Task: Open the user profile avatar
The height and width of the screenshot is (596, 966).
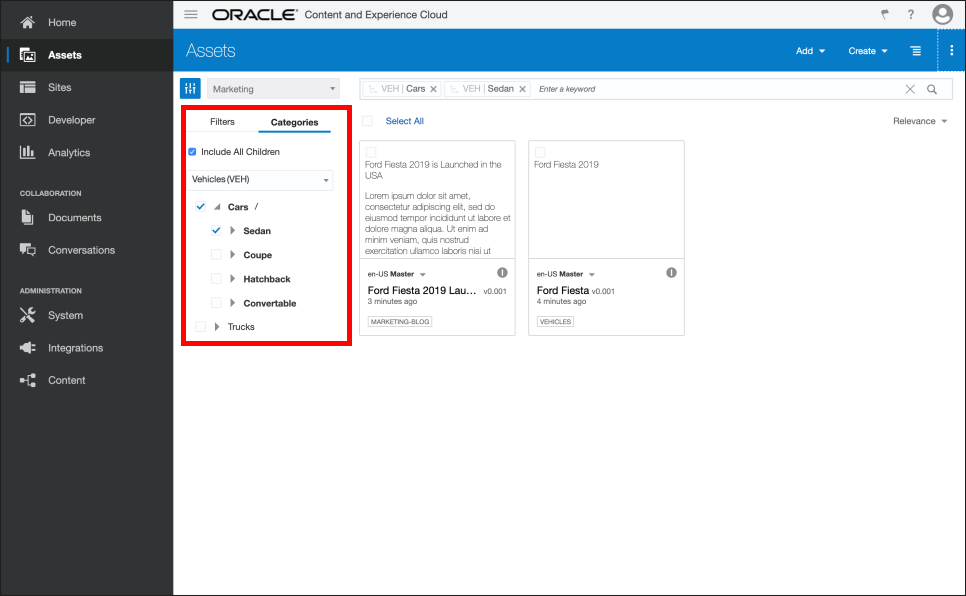Action: pyautogui.click(x=942, y=14)
